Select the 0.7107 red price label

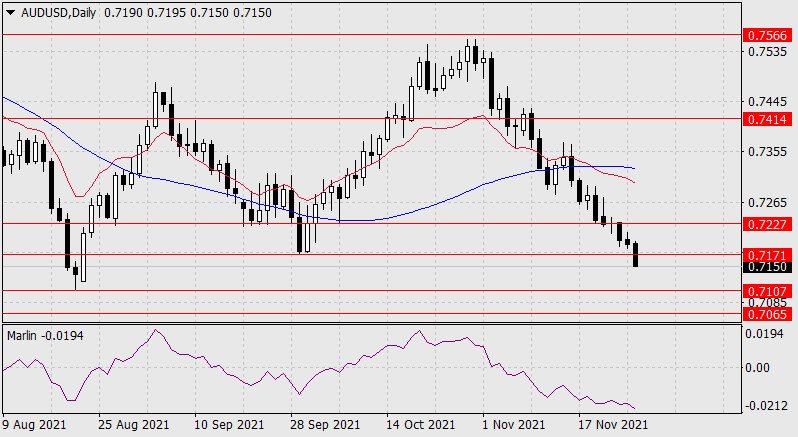point(767,291)
